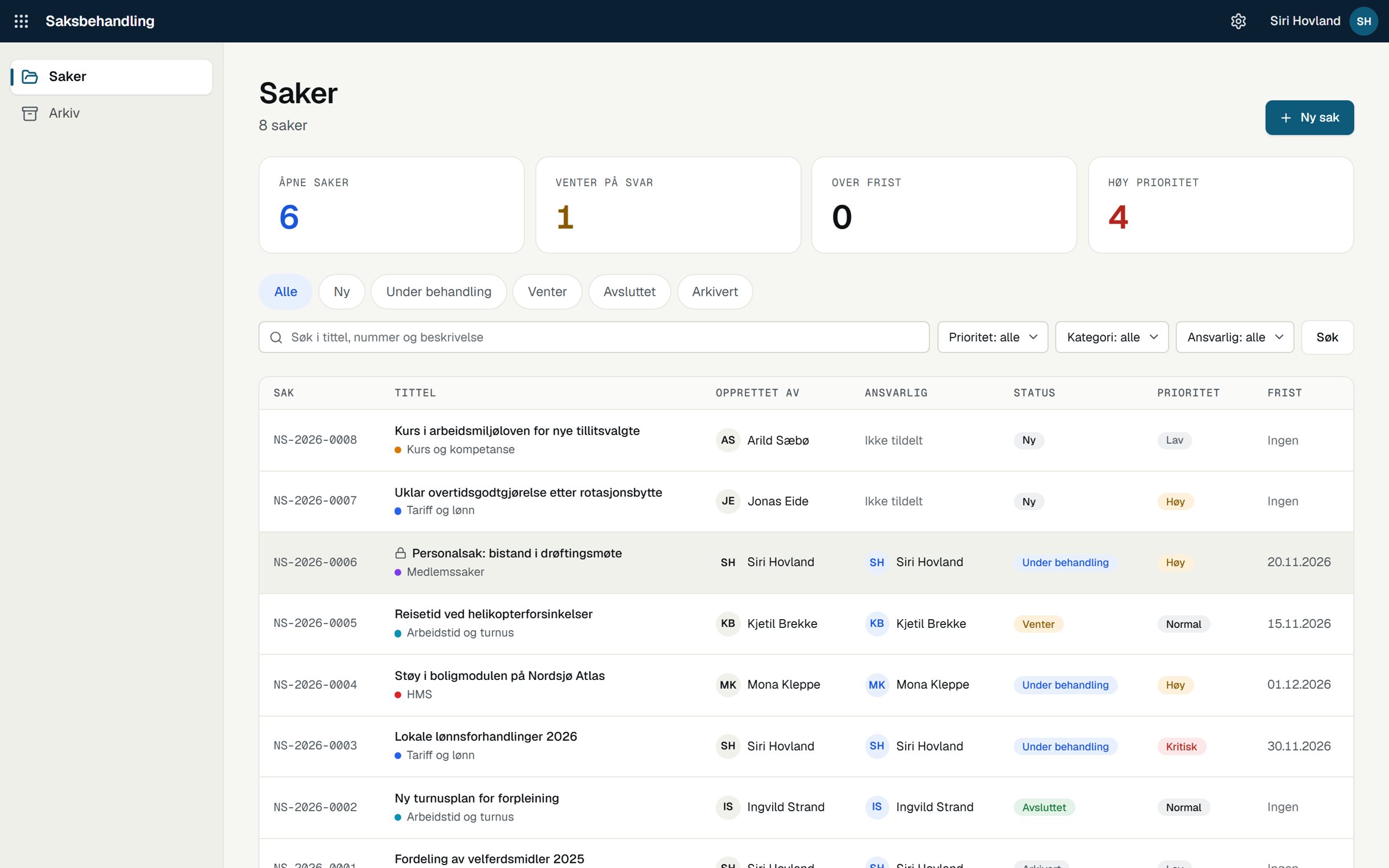Open the Prioritet: alle dropdown
Image resolution: width=1389 pixels, height=868 pixels.
pos(993,337)
